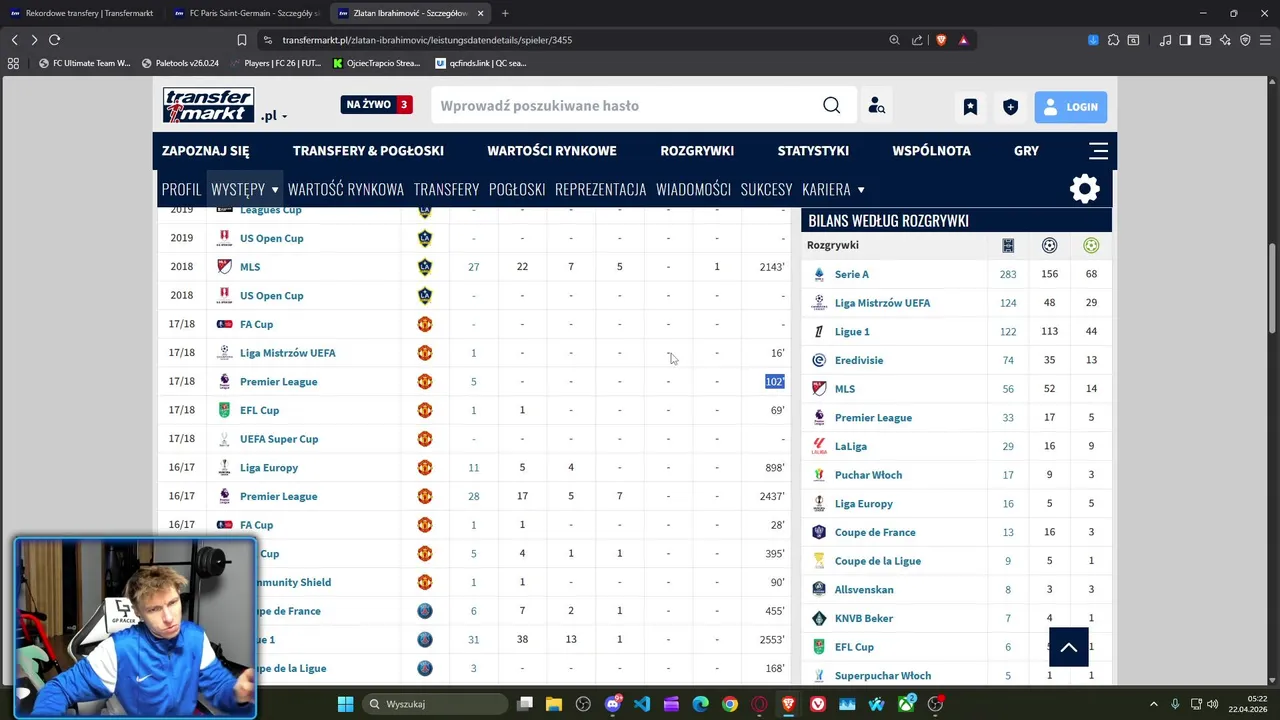The height and width of the screenshot is (720, 1280).
Task: Open the .pl country domain dropdown
Action: pos(274,116)
